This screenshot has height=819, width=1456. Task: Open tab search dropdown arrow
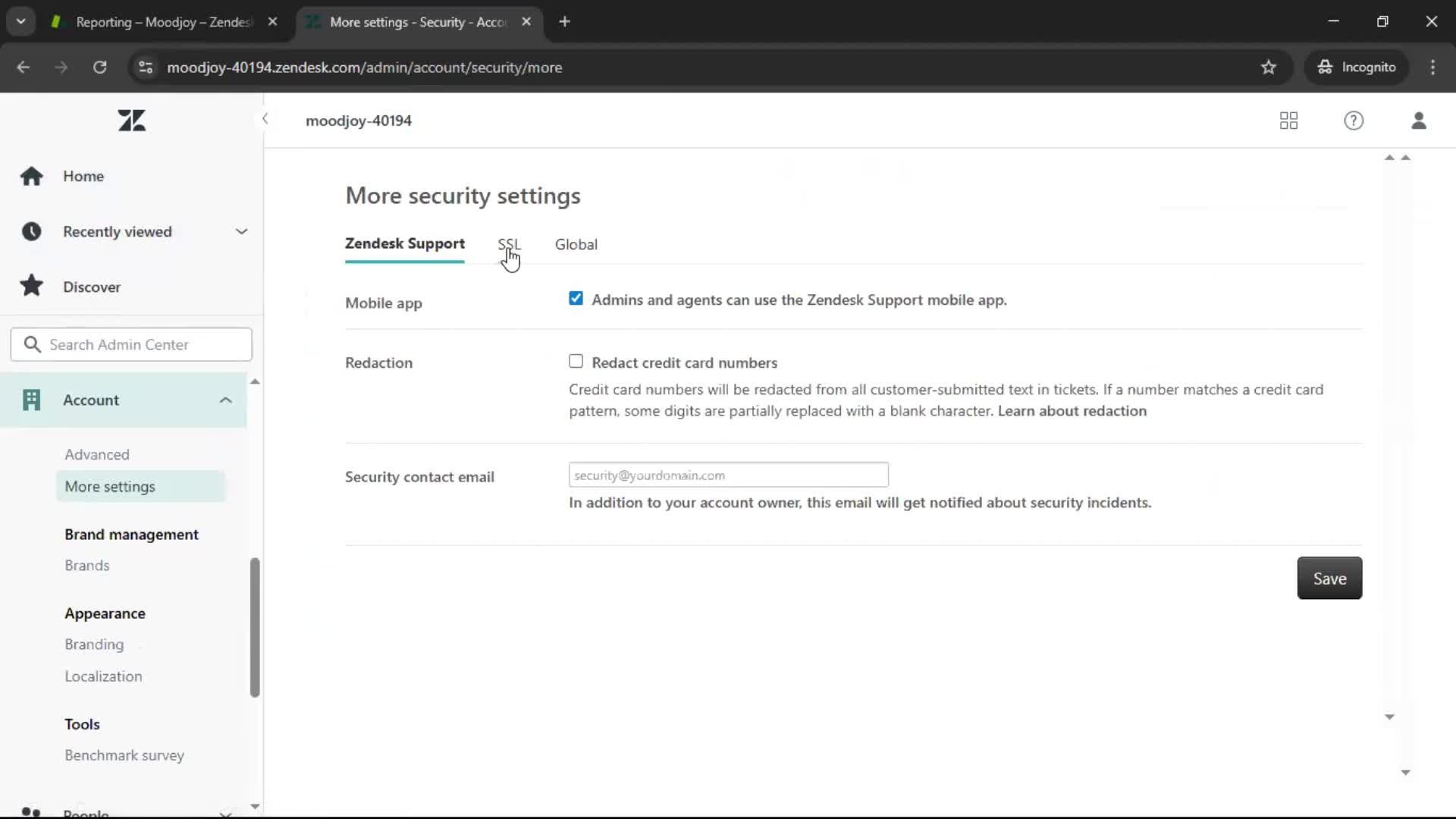pos(21,22)
